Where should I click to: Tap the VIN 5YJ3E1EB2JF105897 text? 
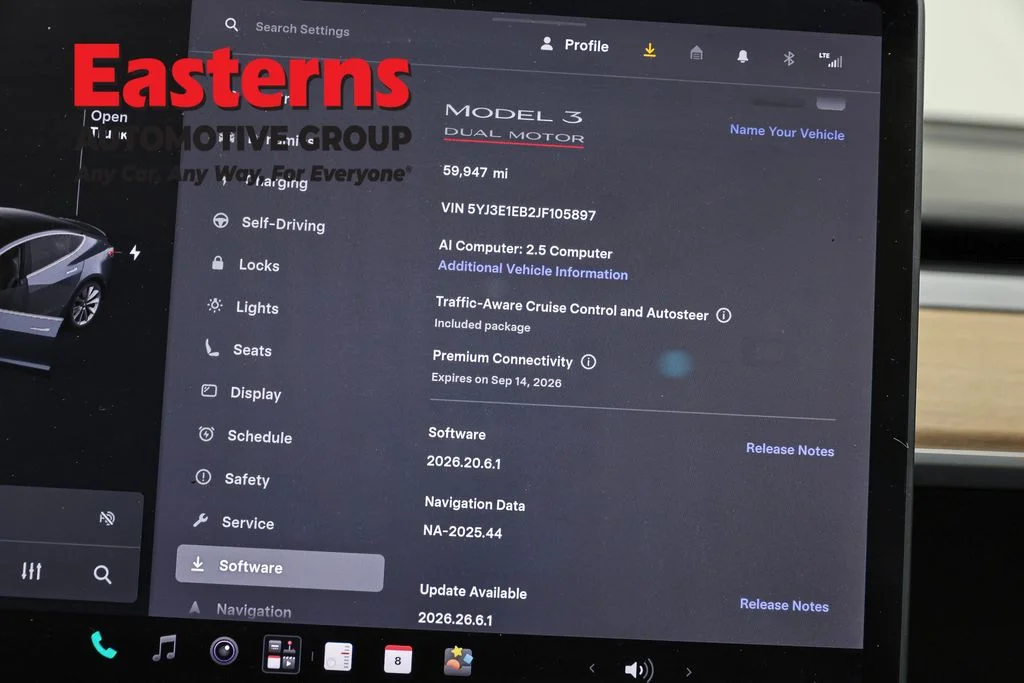[518, 211]
